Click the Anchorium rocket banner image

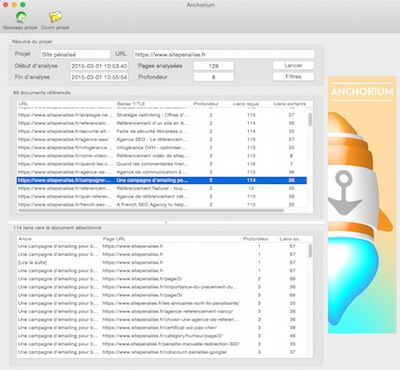pos(362,205)
